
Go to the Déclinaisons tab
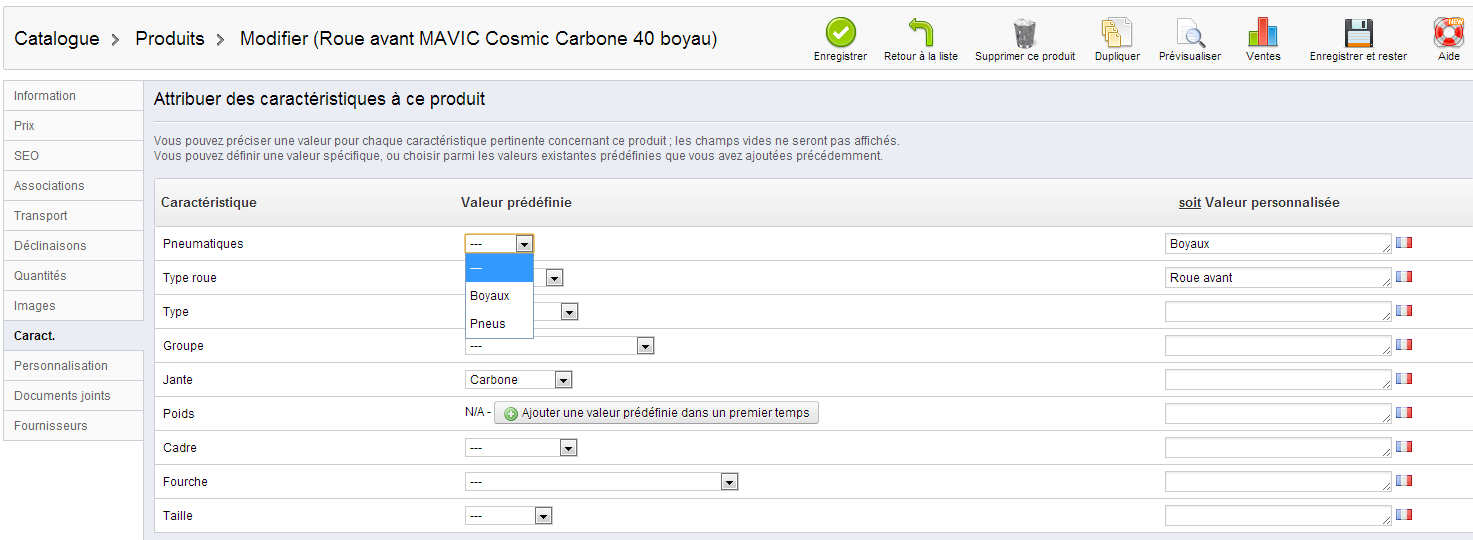click(x=73, y=246)
